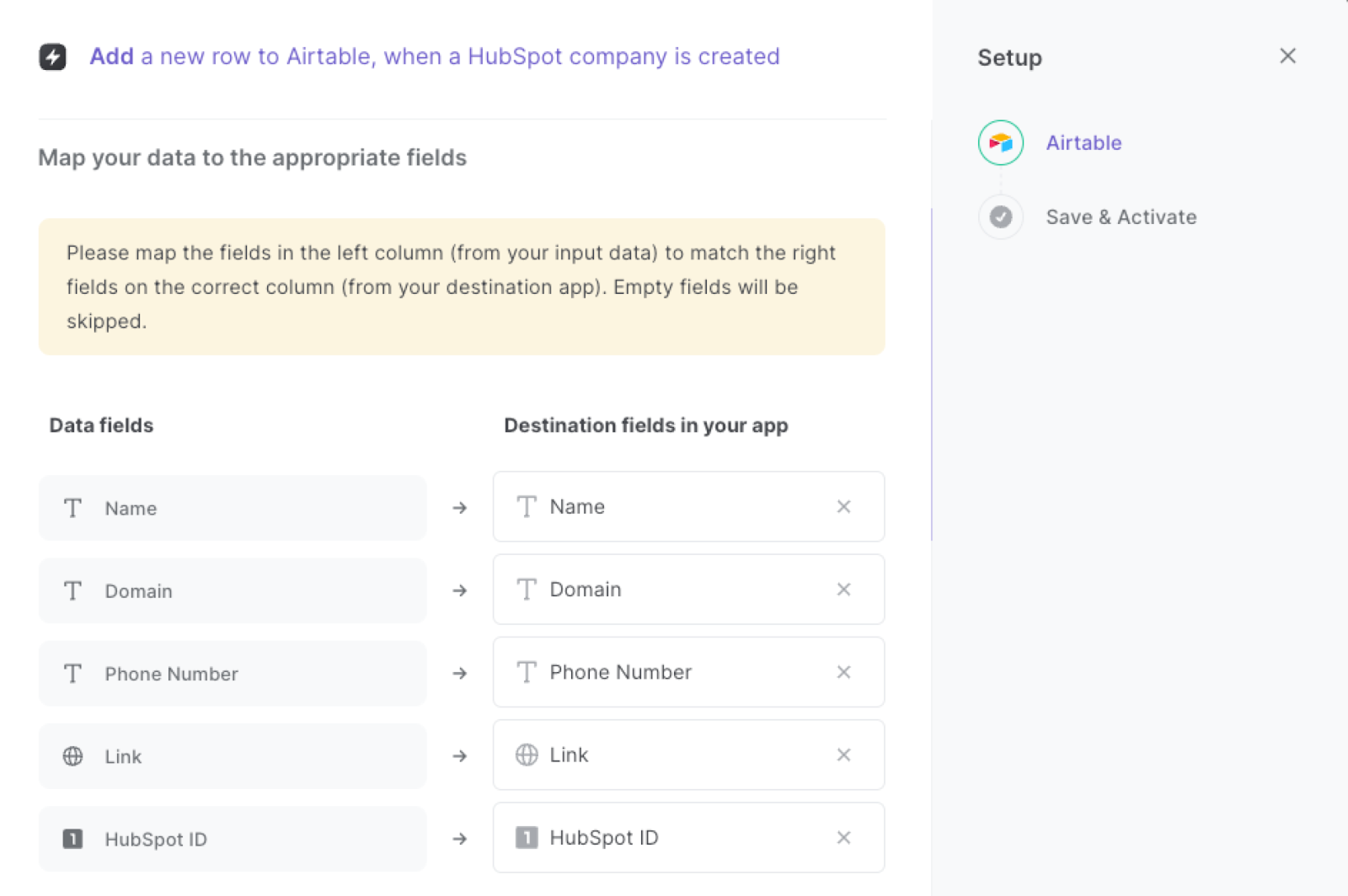Click the arrow between the Link fields
Image resolution: width=1348 pixels, height=896 pixels.
coord(460,756)
